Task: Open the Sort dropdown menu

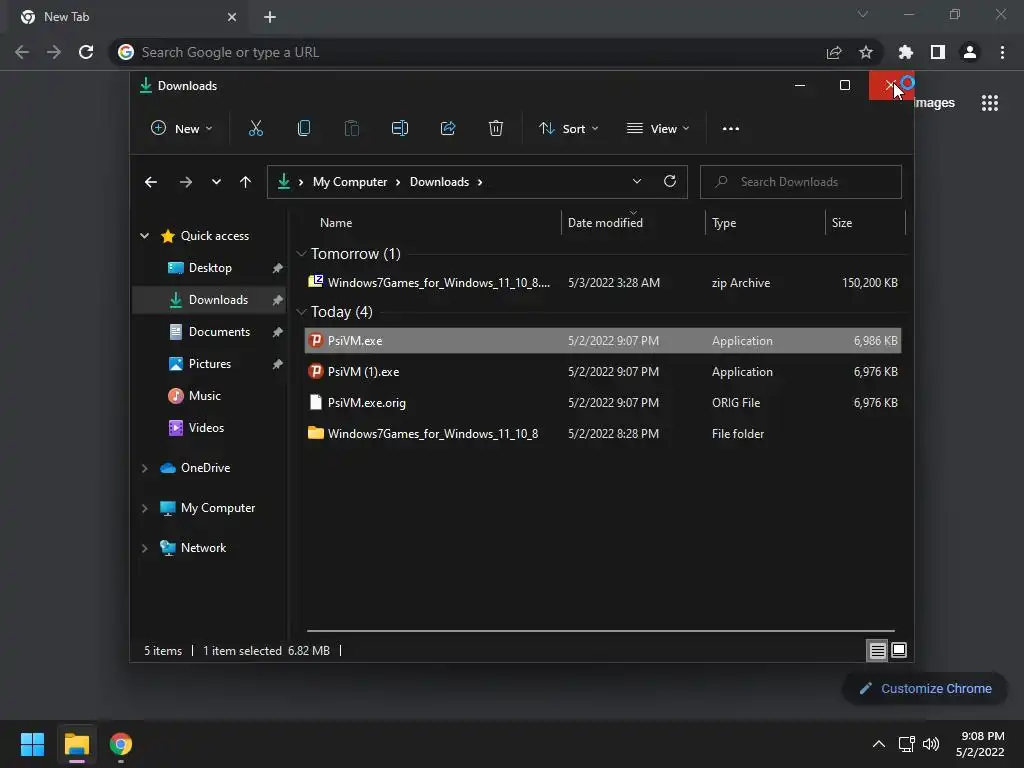Action: 569,129
